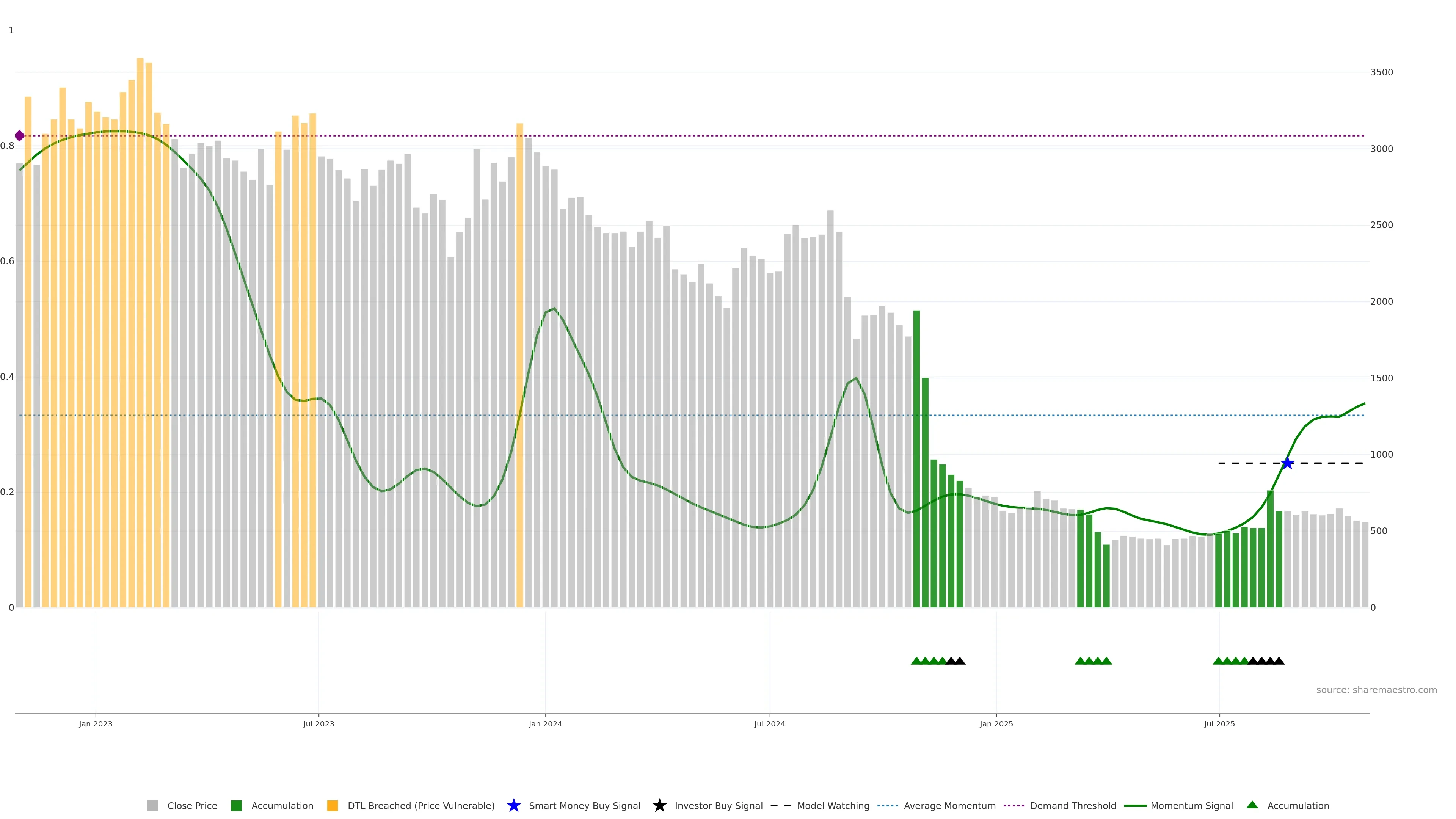Toggle the Model Watching legend label
This screenshot has height=819, width=1456.
[x=833, y=805]
